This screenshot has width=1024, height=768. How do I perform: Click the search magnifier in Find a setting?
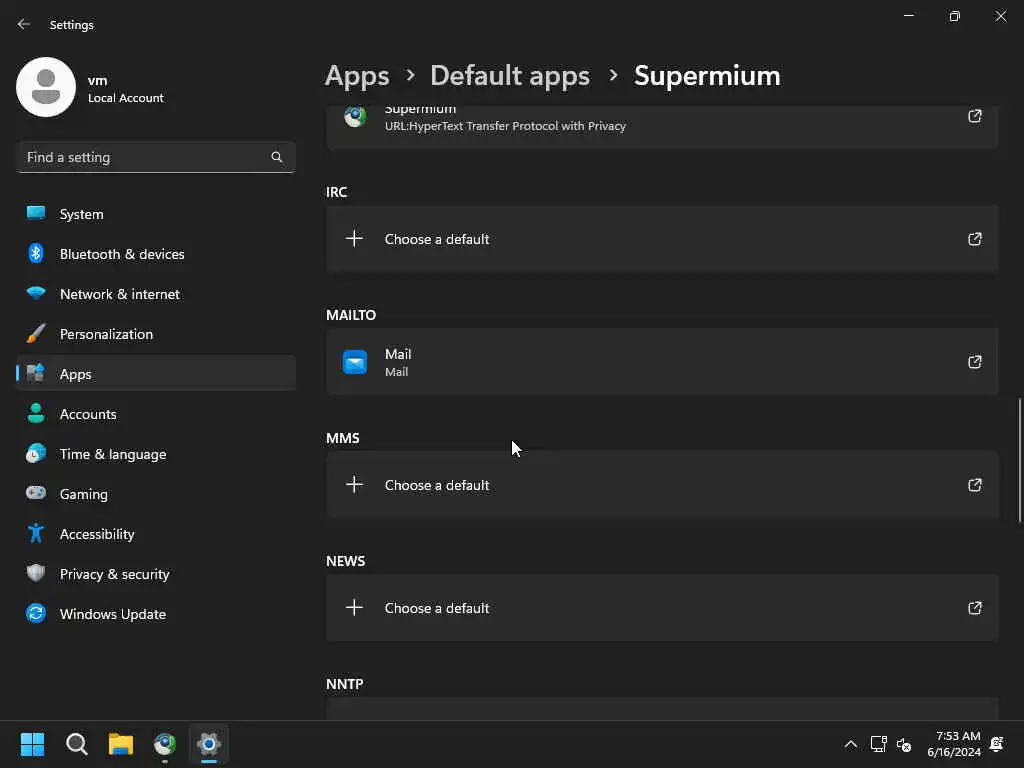point(277,157)
